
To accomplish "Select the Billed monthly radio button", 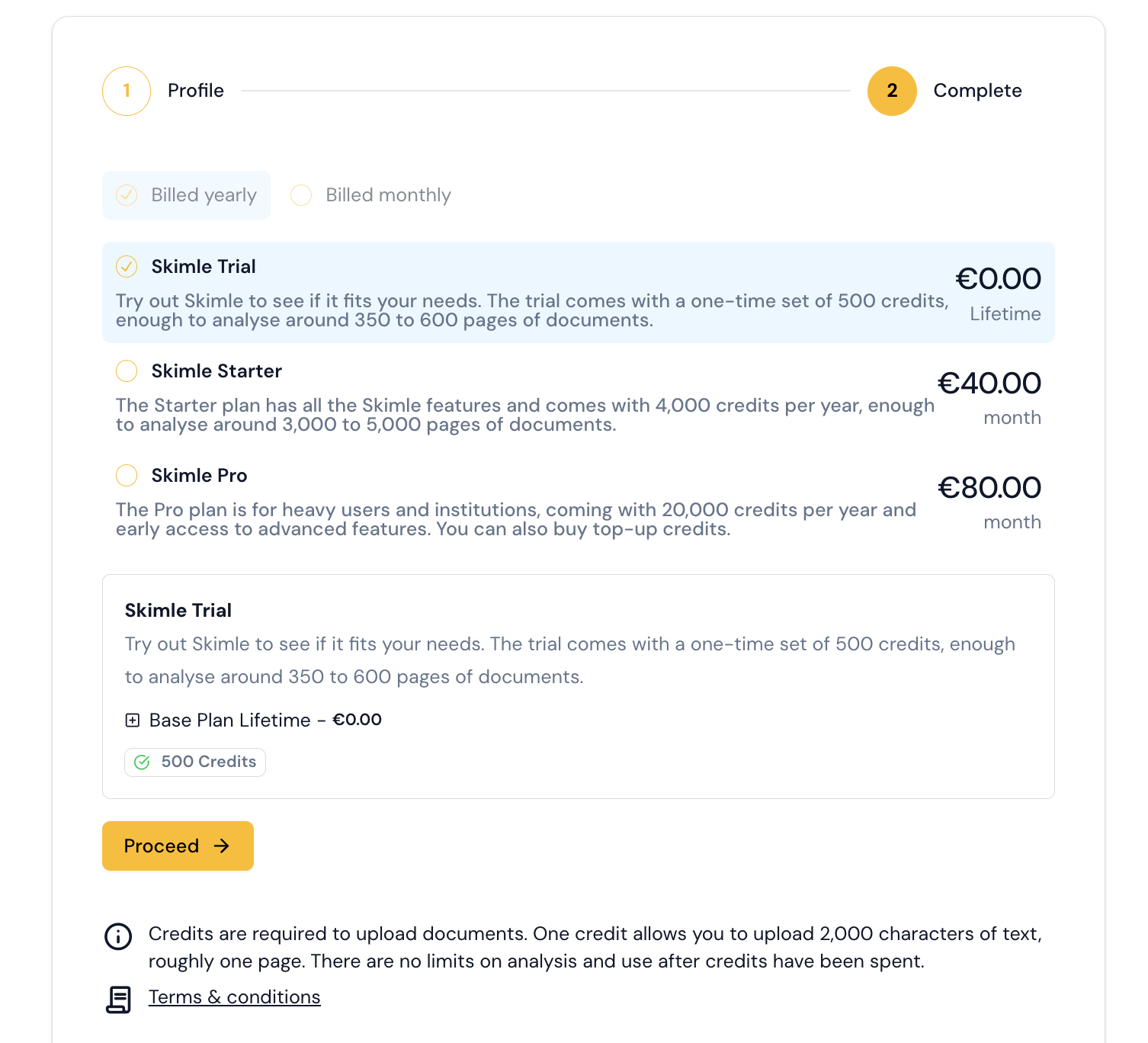I will point(301,195).
